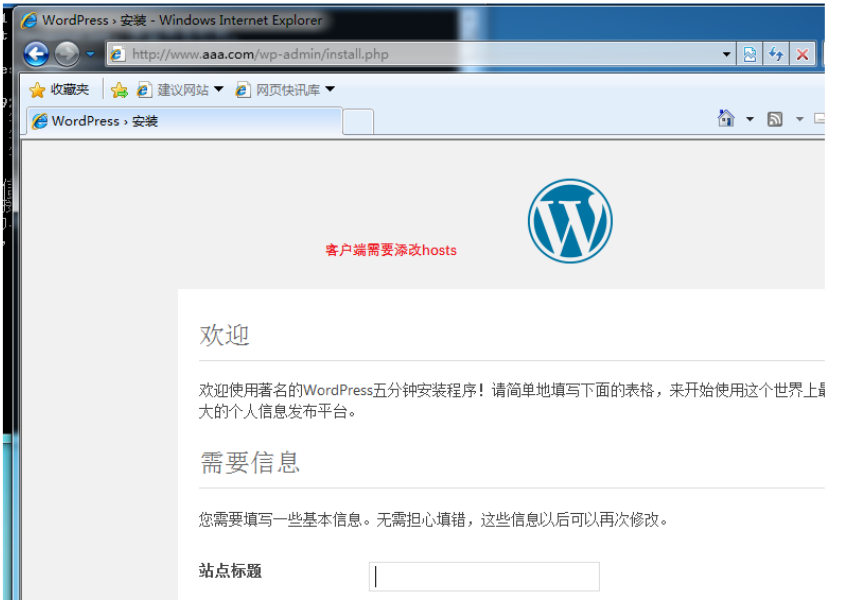Screen dimensions: 847x605
Task: Click the Refresh page icon
Action: (776, 54)
